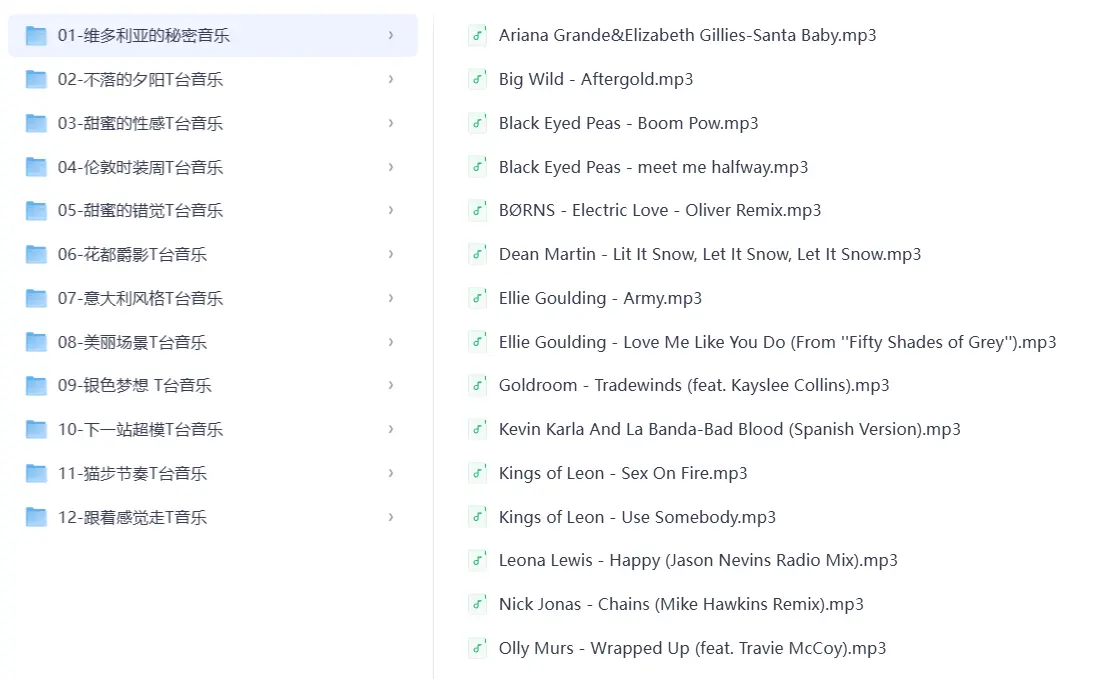Click folder icon of 10-下一站超模T台音乐
Screen dimensions: 1113x679
36,430
